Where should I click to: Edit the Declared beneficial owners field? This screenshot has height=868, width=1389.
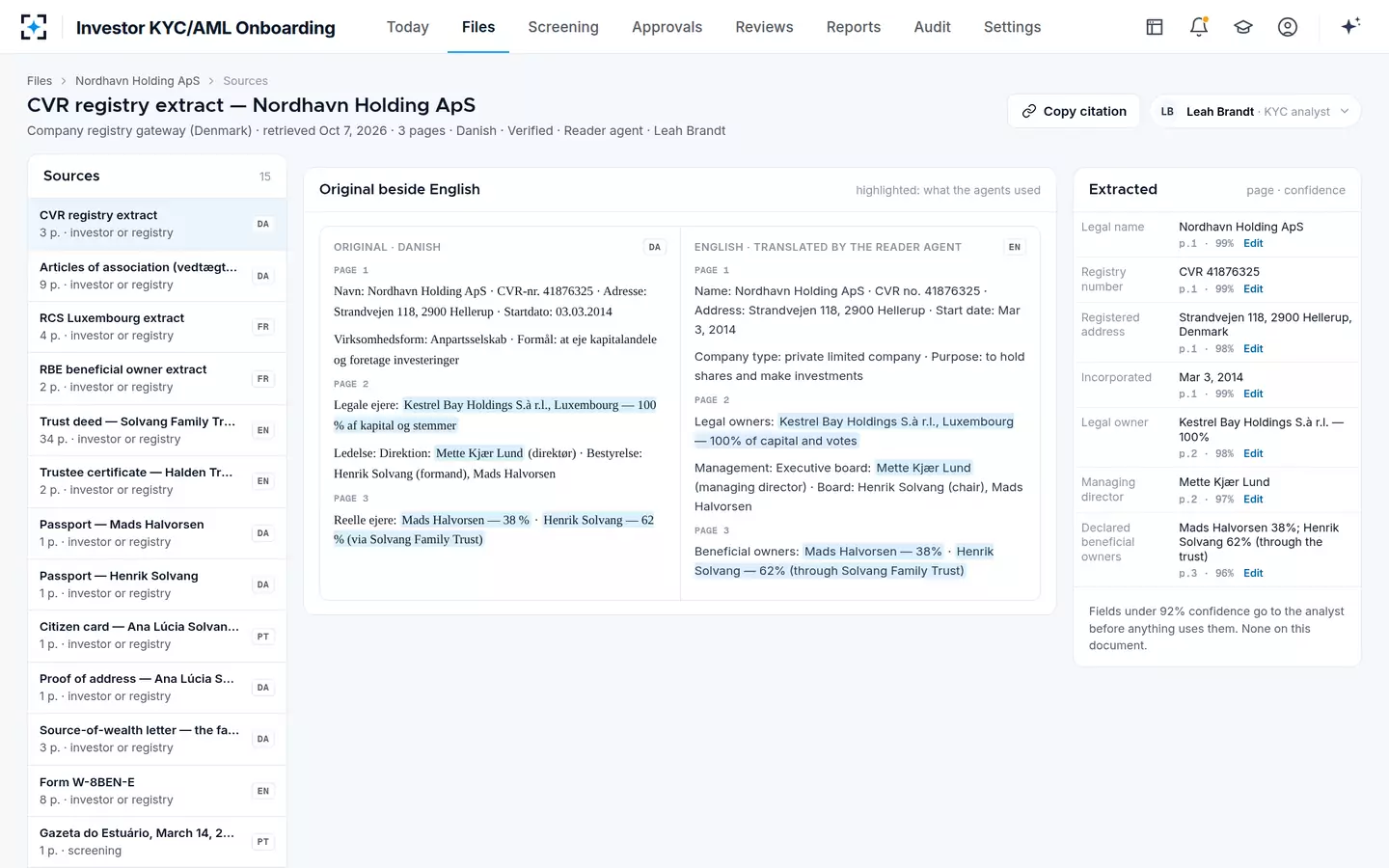[1253, 574]
